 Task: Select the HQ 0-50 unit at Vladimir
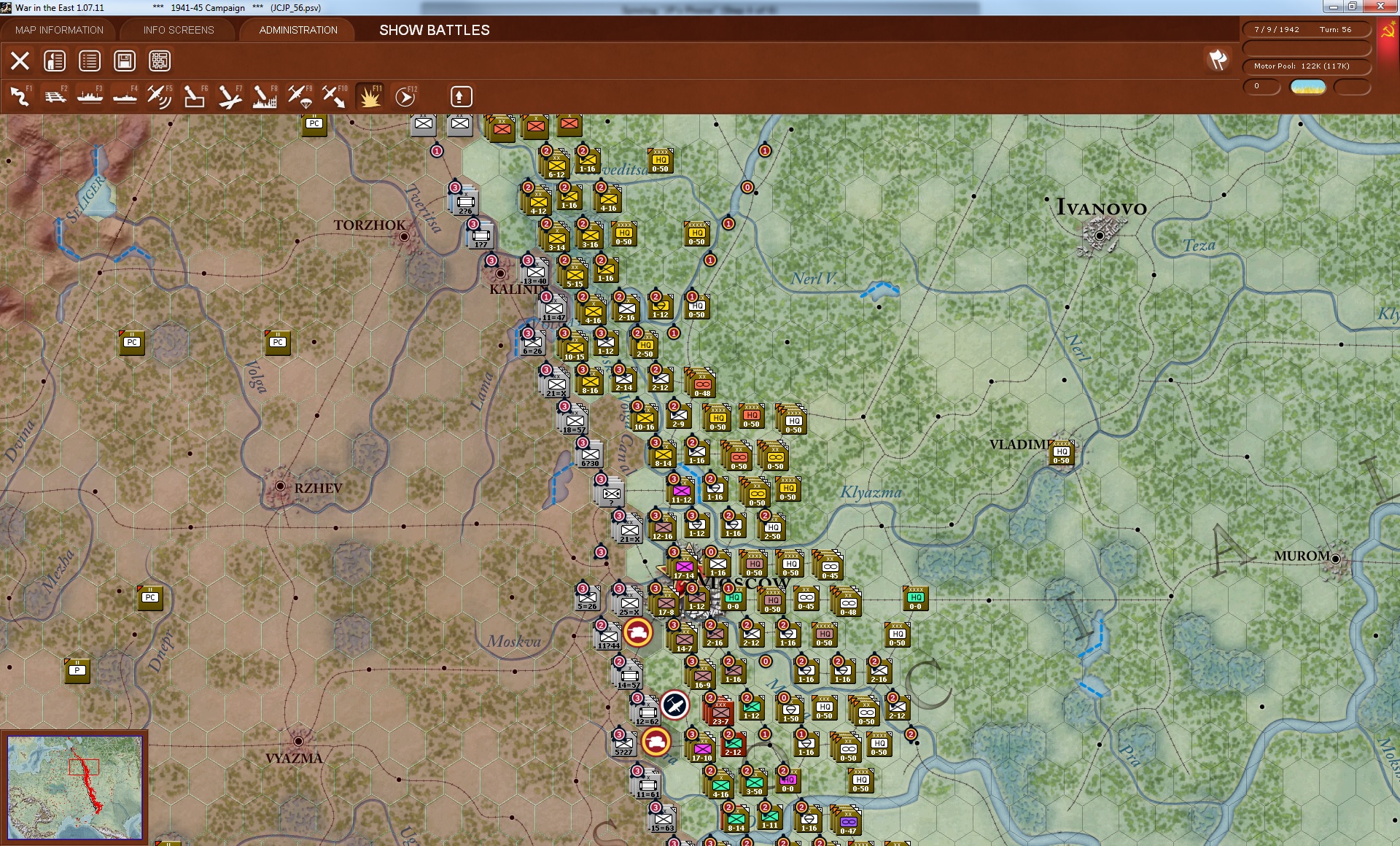[1062, 454]
